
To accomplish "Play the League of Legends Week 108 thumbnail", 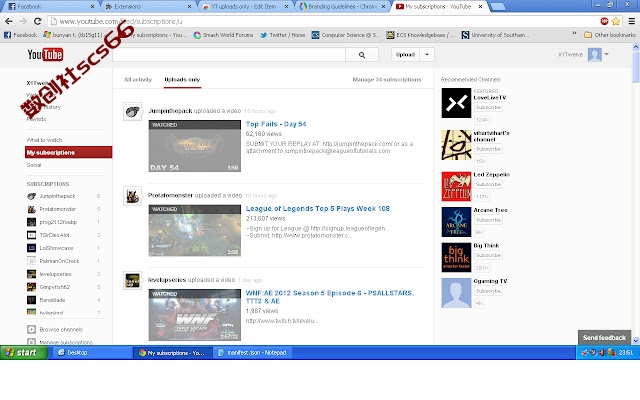I will [x=195, y=231].
